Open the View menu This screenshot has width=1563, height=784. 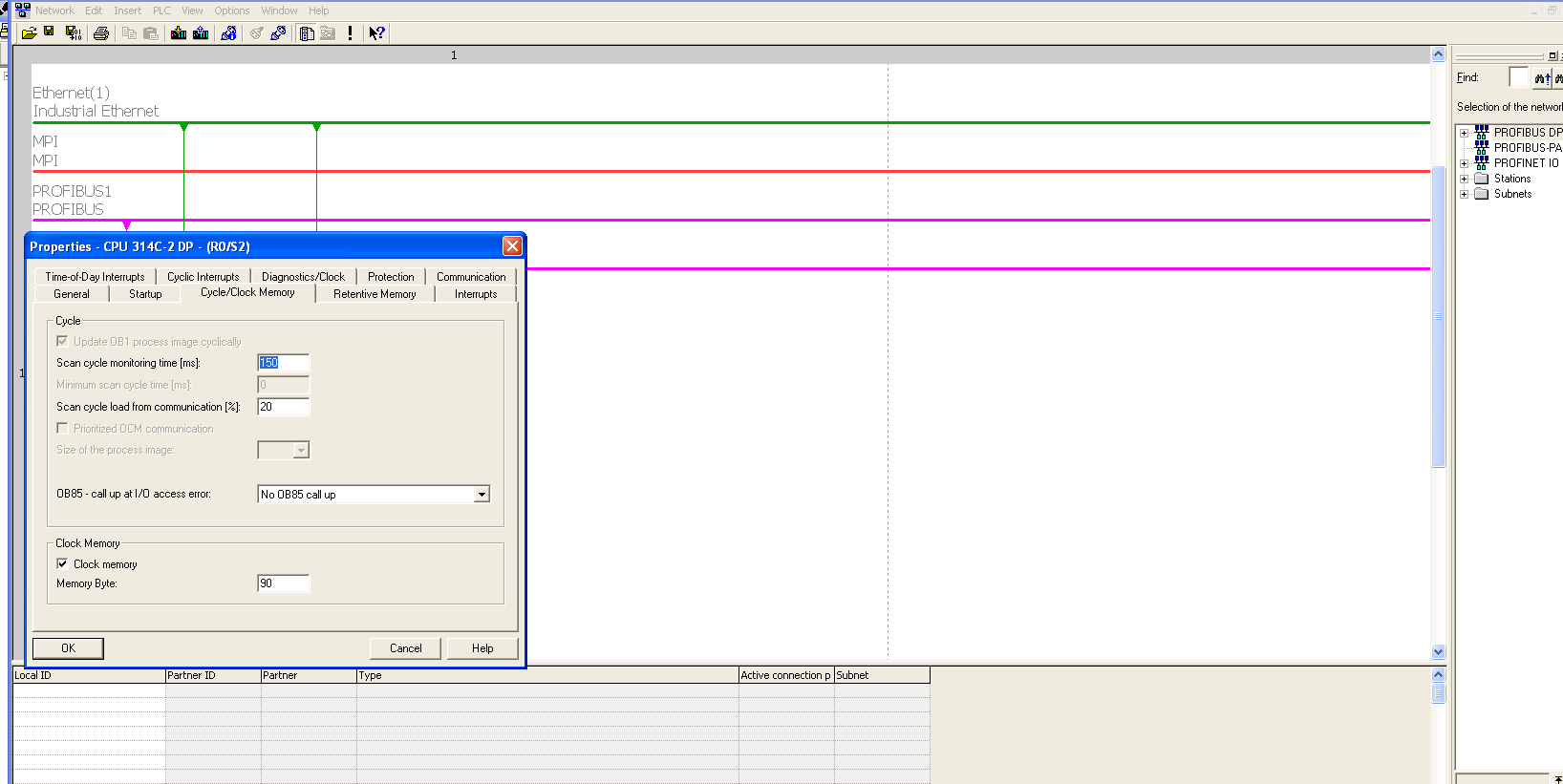click(x=192, y=11)
